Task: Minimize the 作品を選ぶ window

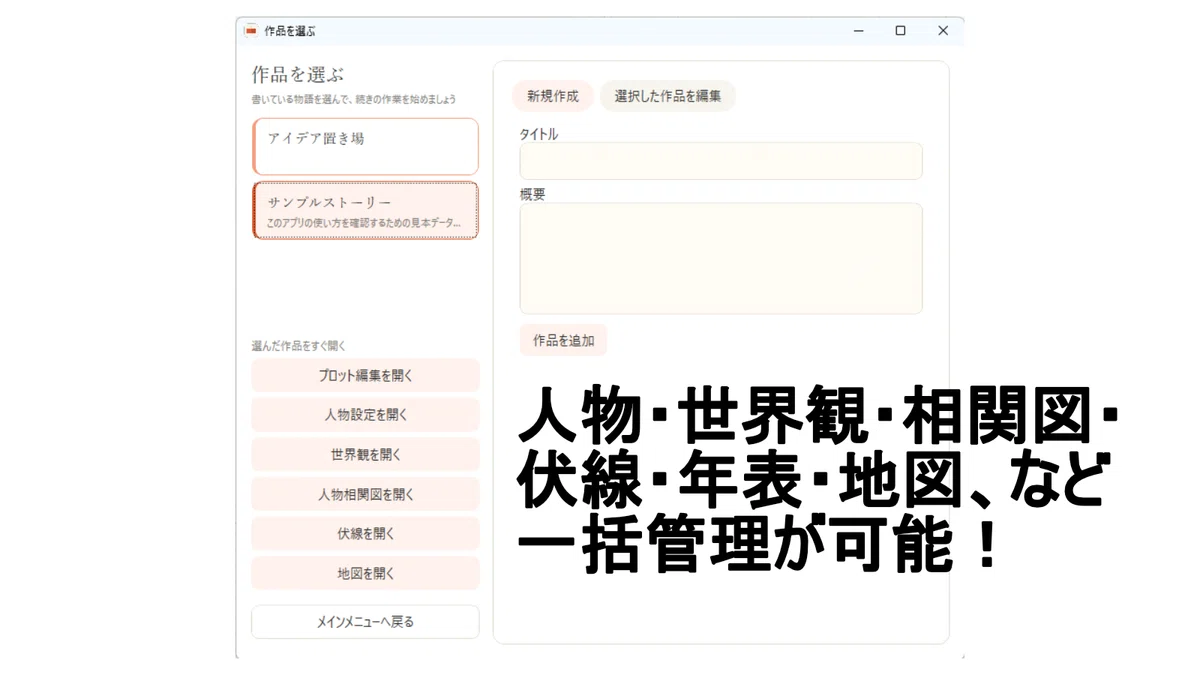Action: [858, 31]
